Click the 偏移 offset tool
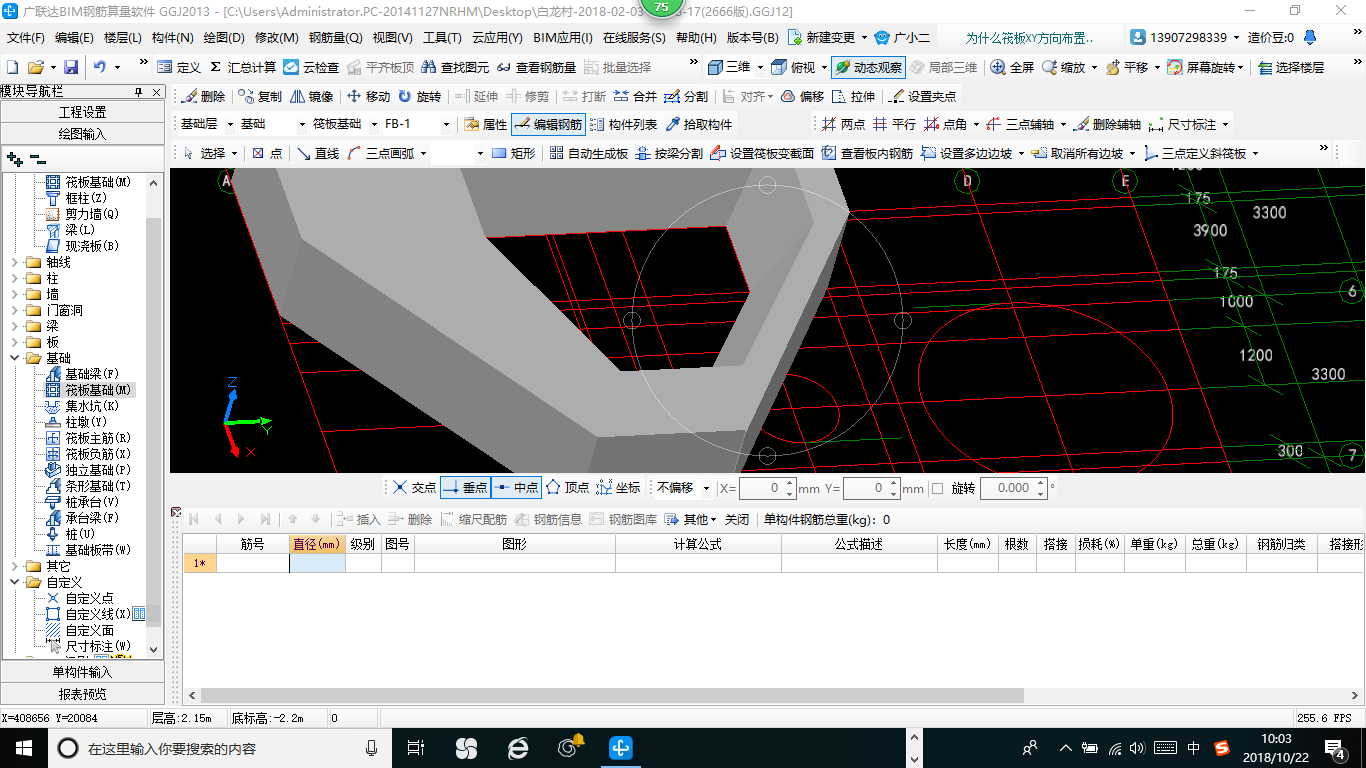Image resolution: width=1366 pixels, height=768 pixels. (802, 97)
